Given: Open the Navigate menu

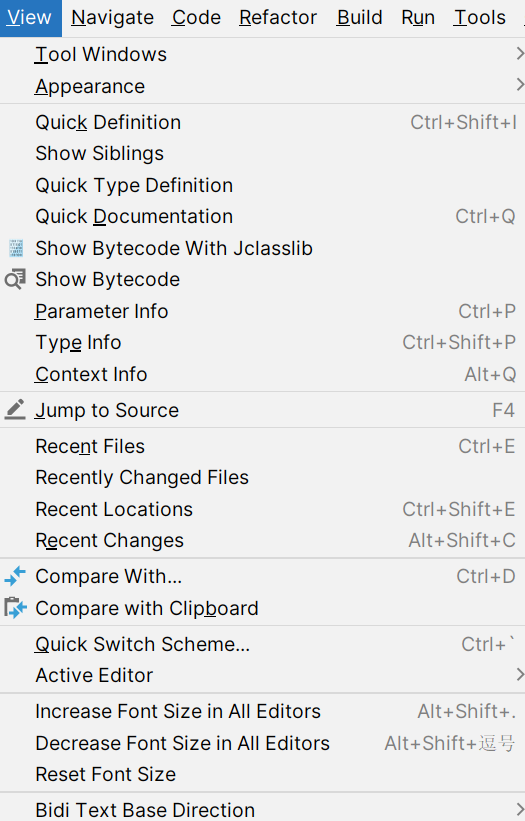Looking at the screenshot, I should pyautogui.click(x=113, y=18).
